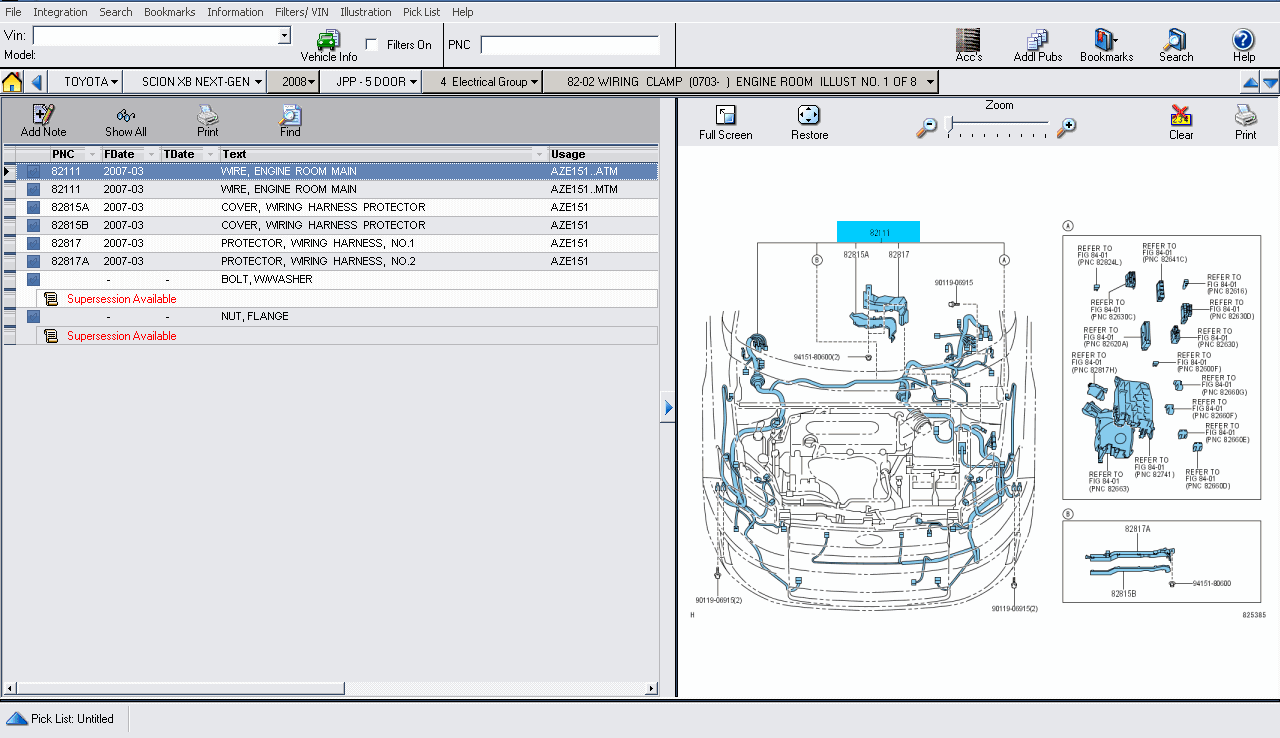Open the 2008 year dropdown
Screen dimensions: 1280x738
point(293,82)
